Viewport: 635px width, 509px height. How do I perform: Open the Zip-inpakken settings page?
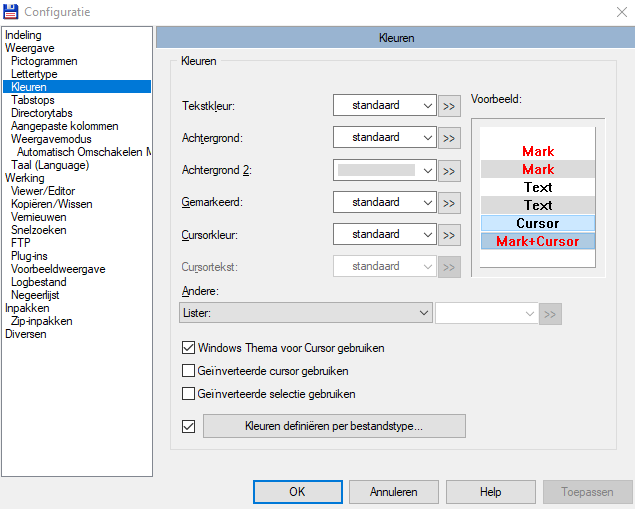point(41,321)
